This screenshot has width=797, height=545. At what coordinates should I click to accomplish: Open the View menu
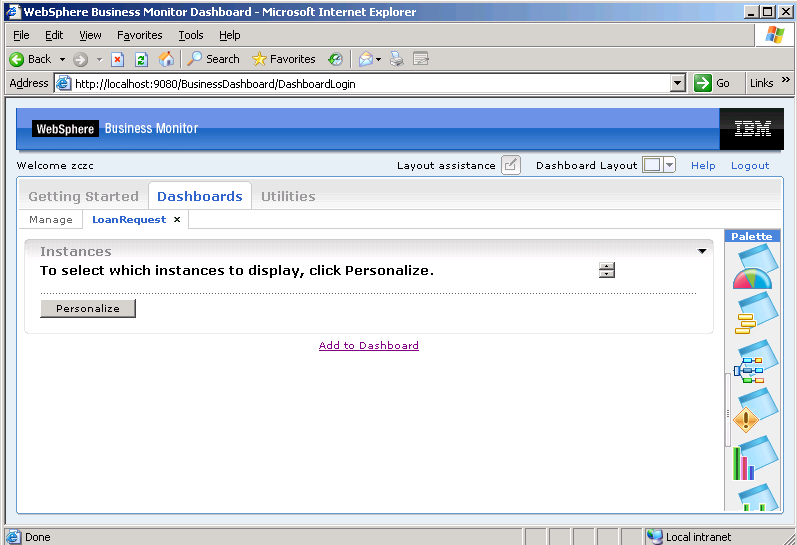90,35
